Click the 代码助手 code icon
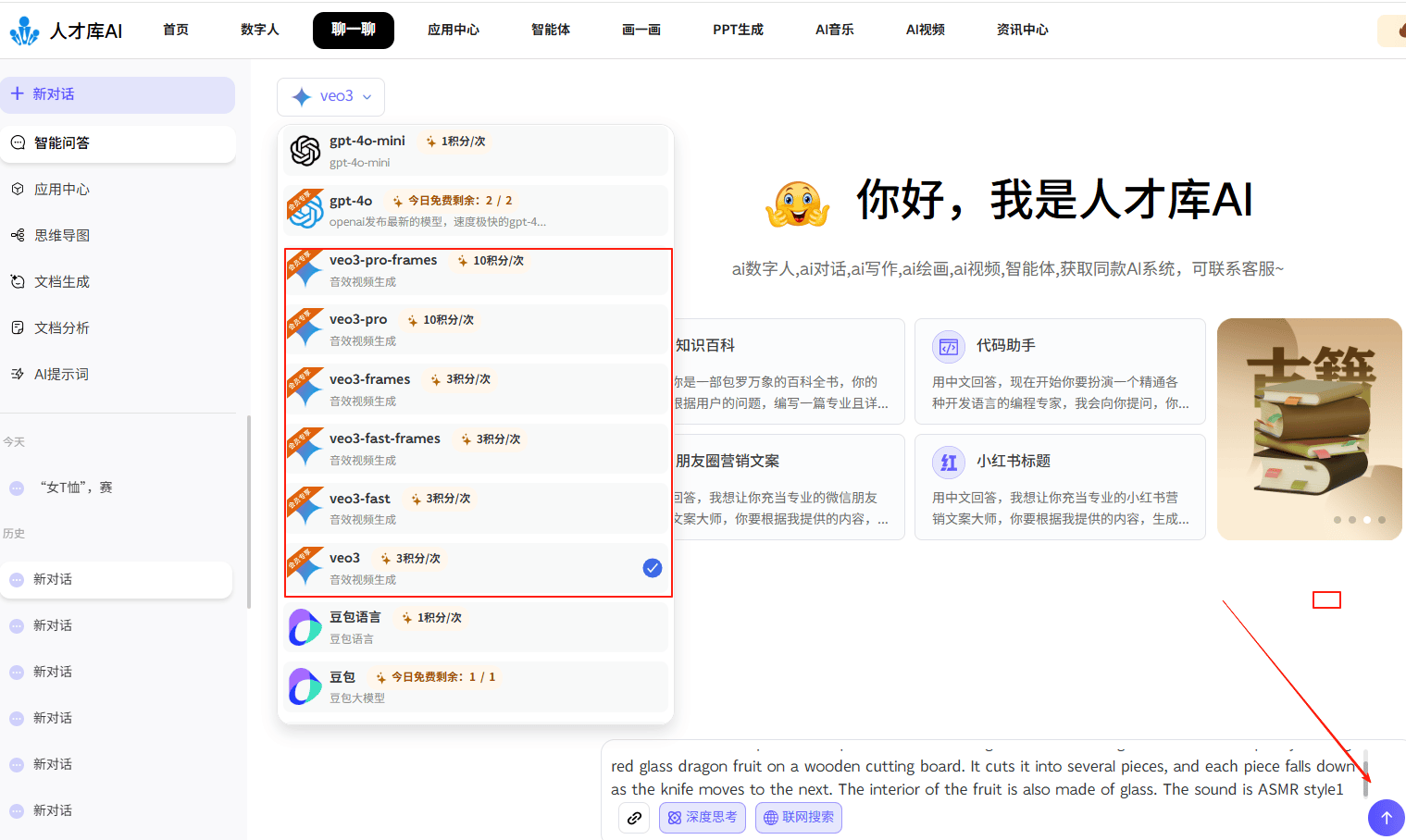 (949, 346)
